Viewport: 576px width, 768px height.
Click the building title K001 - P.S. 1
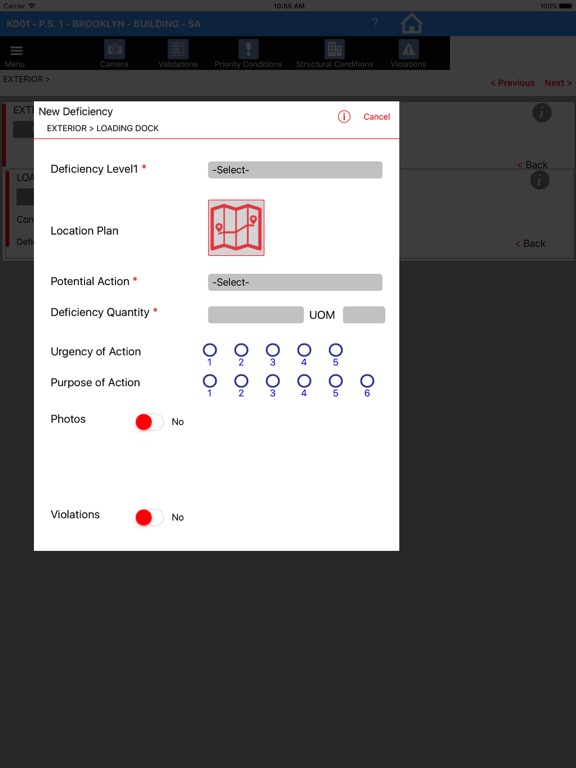point(103,24)
